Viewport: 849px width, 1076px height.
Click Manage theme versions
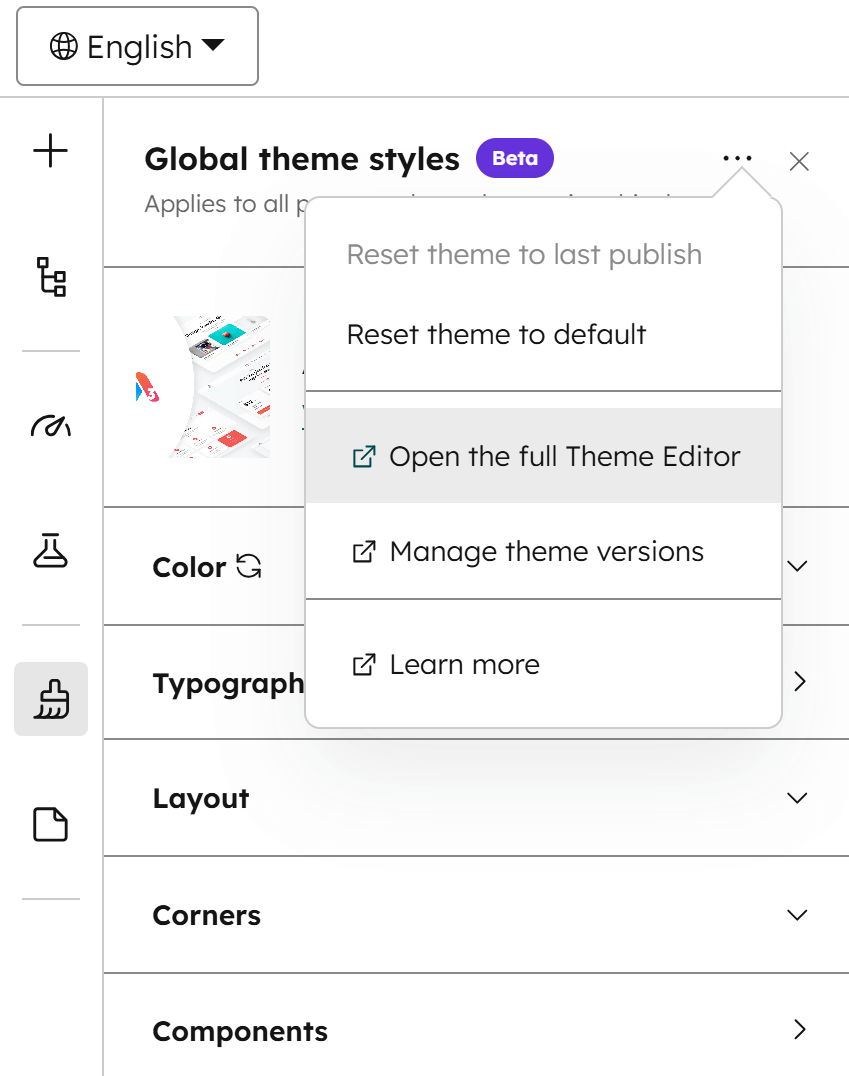tap(547, 551)
